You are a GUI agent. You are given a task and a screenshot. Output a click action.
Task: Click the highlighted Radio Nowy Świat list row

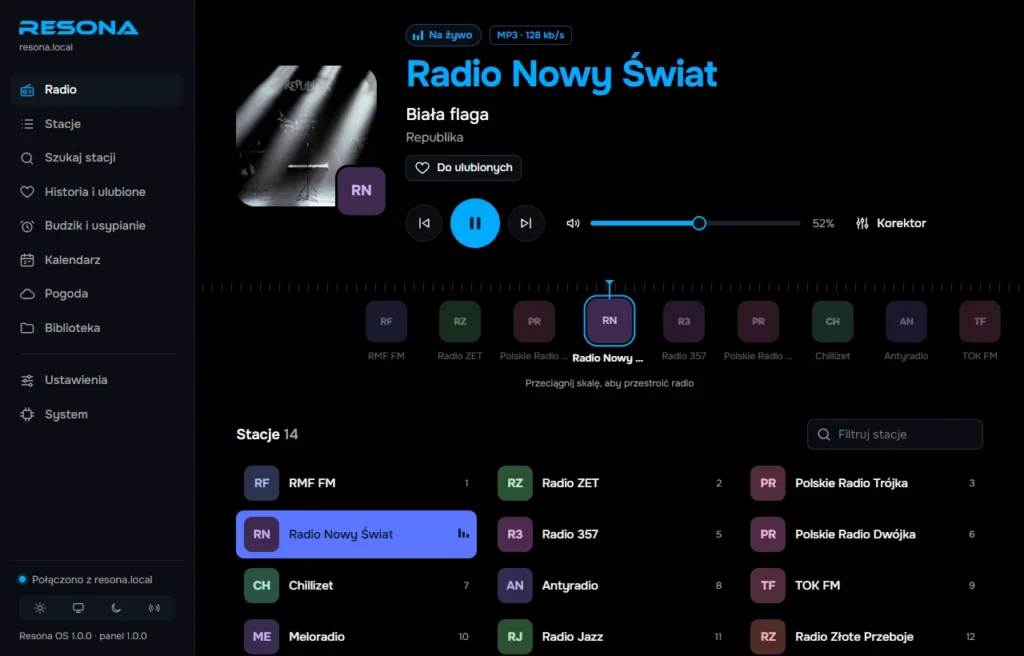pos(357,534)
